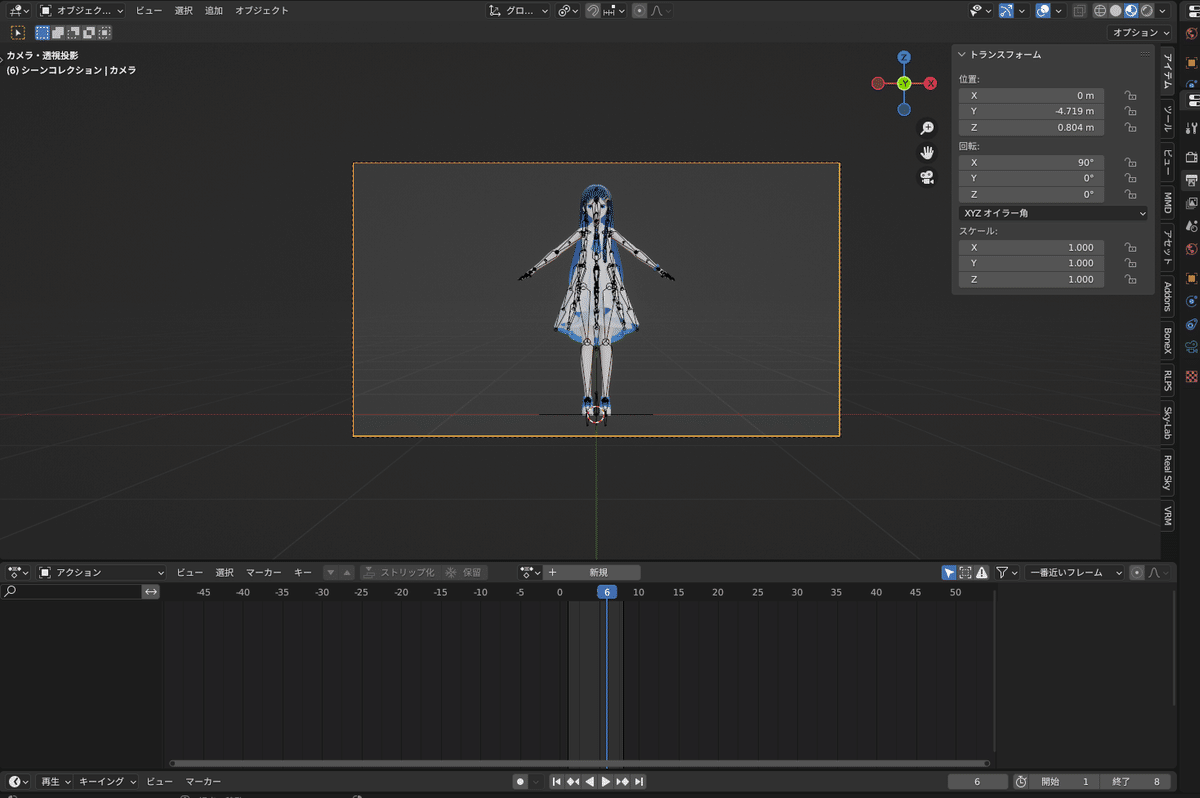Open the viewport shading options dropdown arrow
Image resolution: width=1200 pixels, height=798 pixels.
pos(1163,11)
